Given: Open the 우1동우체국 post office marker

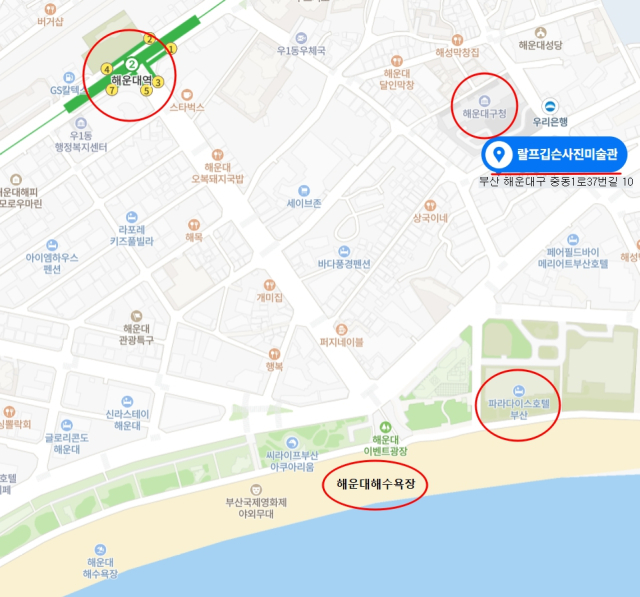Looking at the screenshot, I should click(x=301, y=38).
